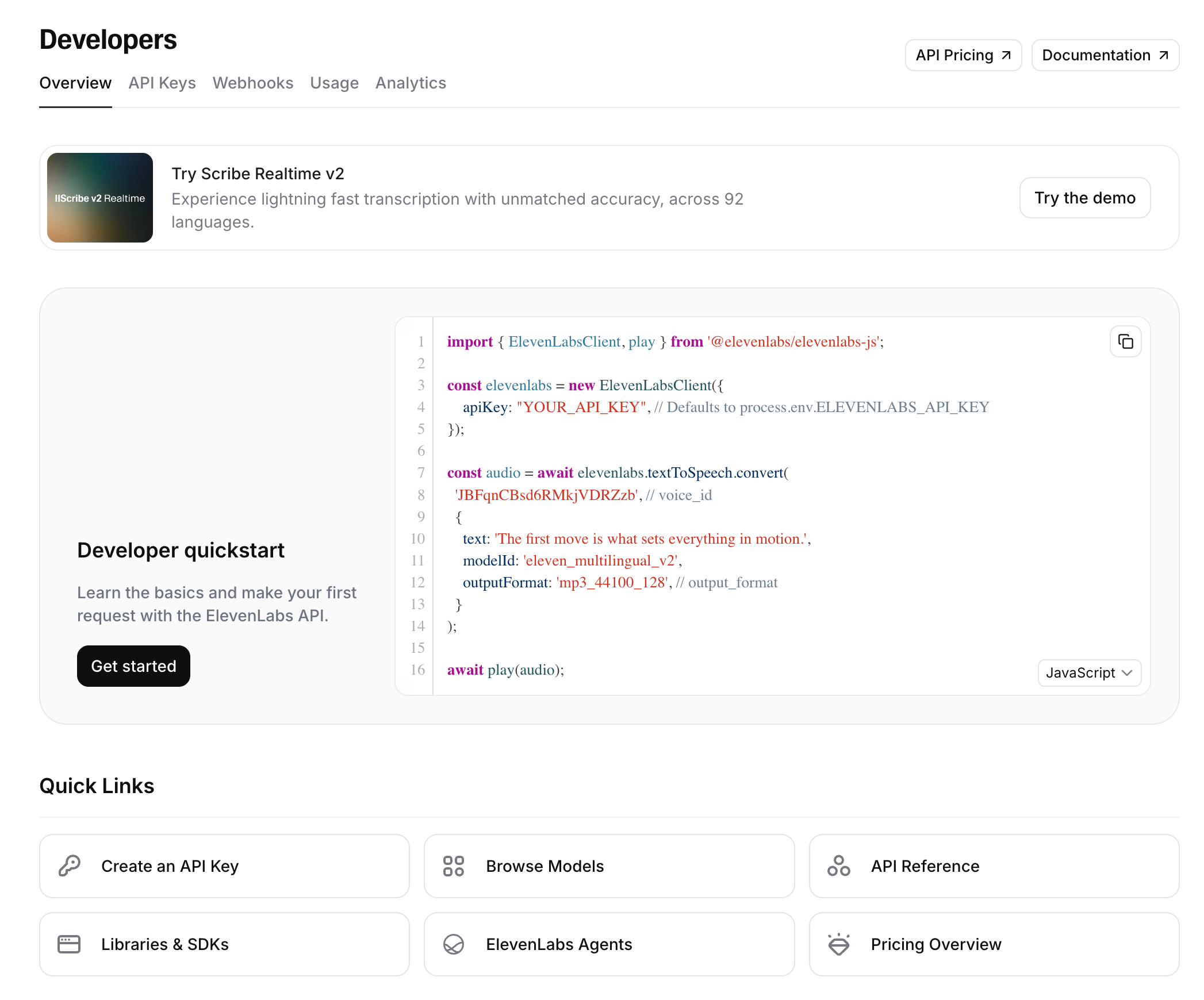Viewport: 1204px width, 1000px height.
Task: Click the gem icon next to Pricing Overview
Action: (x=839, y=944)
